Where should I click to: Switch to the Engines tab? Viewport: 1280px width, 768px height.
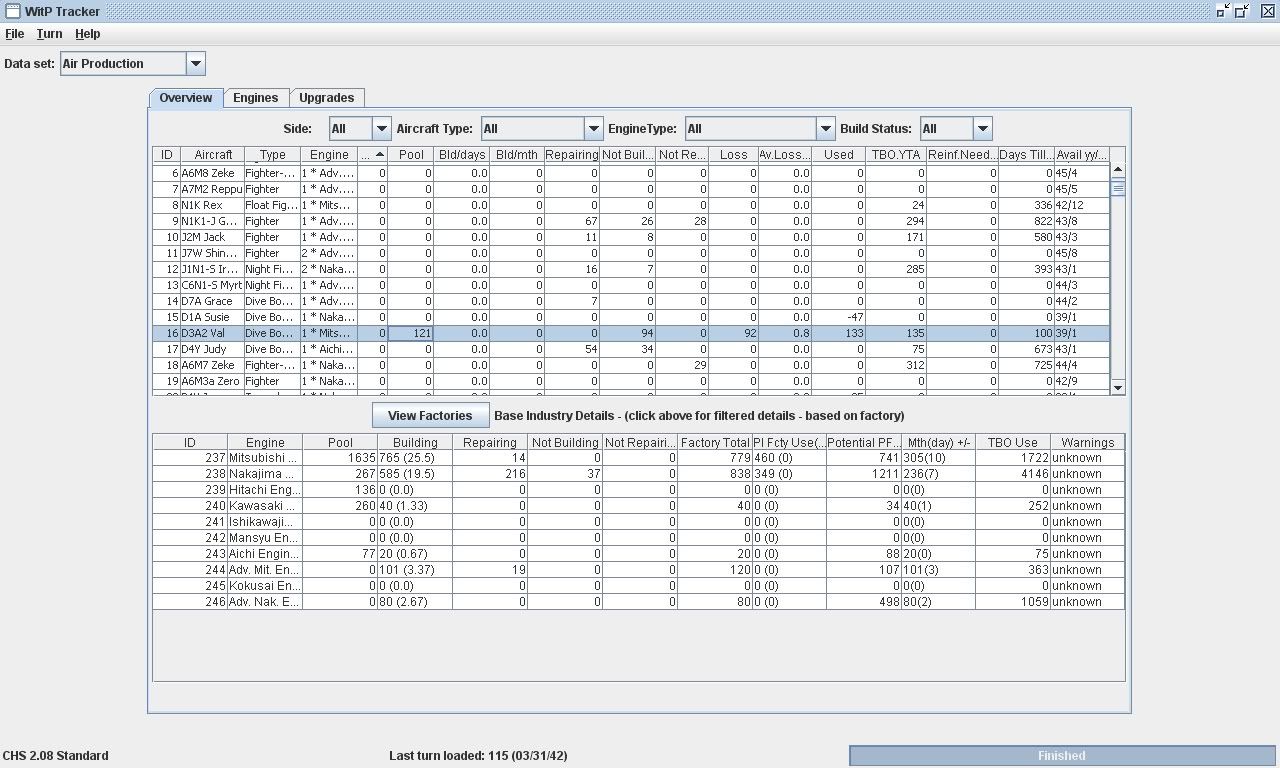click(x=256, y=98)
